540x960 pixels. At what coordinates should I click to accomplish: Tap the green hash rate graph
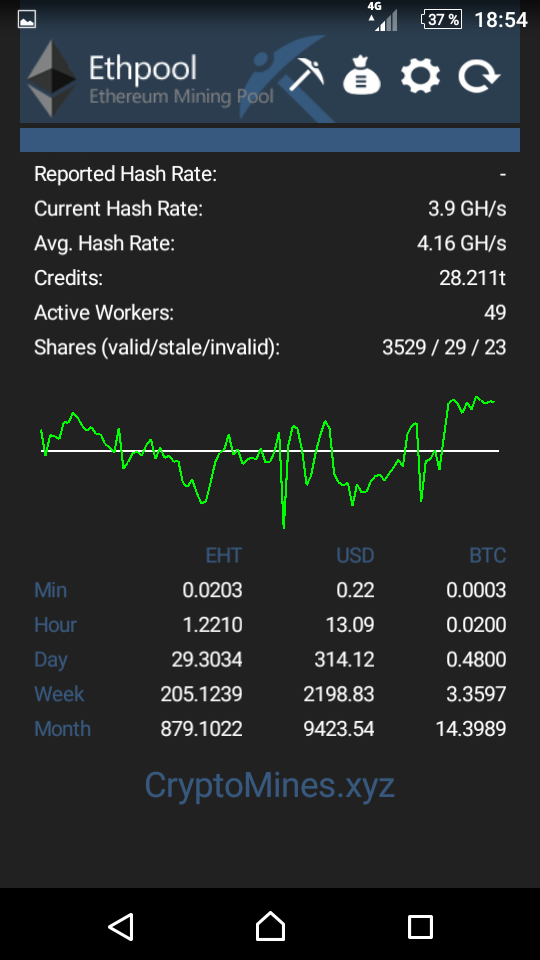click(x=270, y=460)
